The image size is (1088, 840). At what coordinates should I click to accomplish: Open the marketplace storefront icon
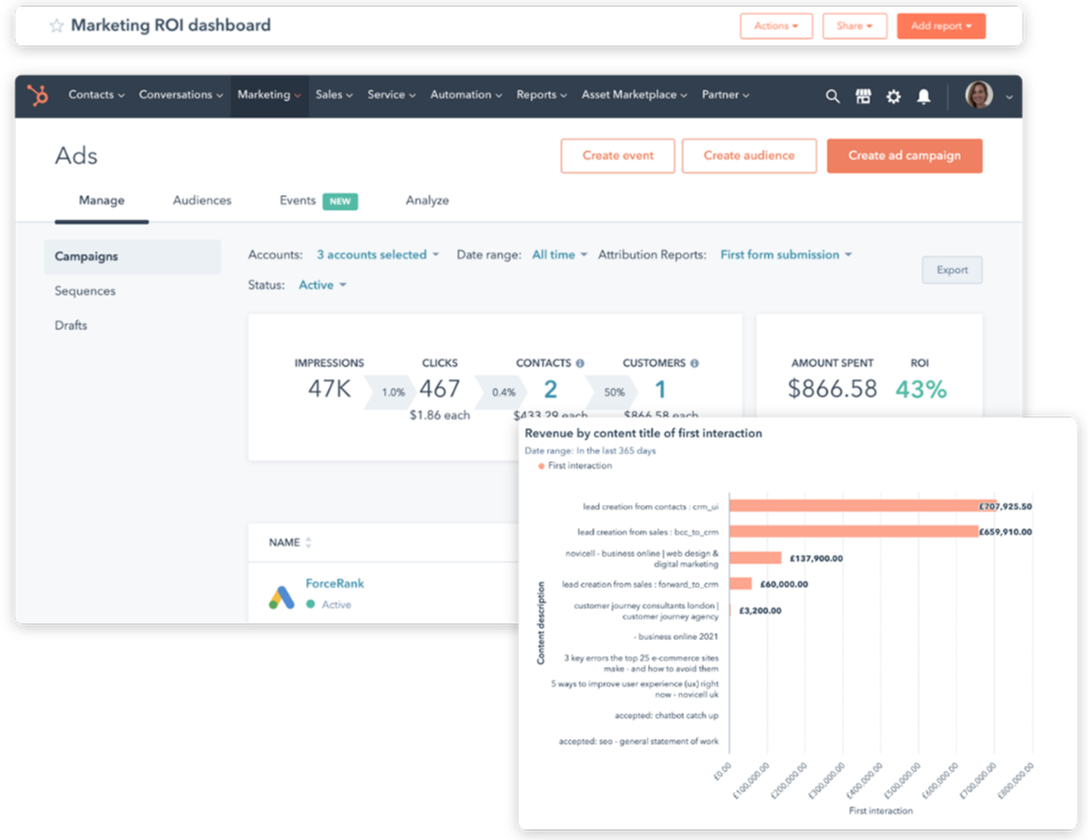[863, 96]
